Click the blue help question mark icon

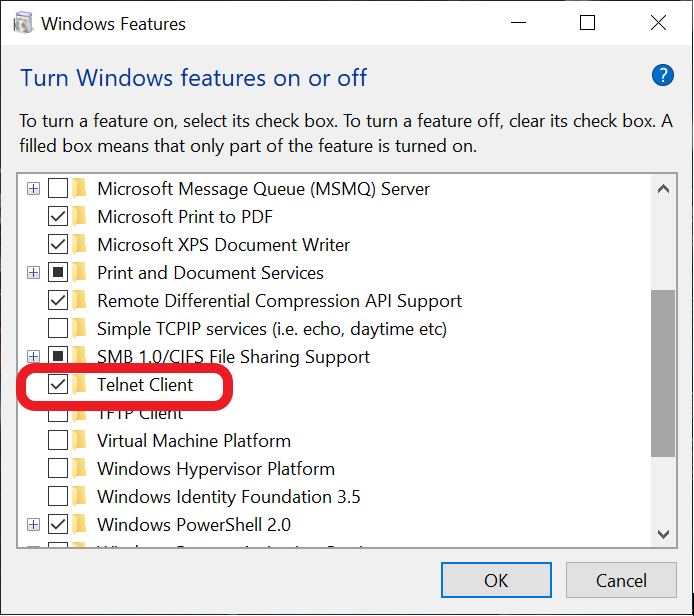pyautogui.click(x=662, y=75)
